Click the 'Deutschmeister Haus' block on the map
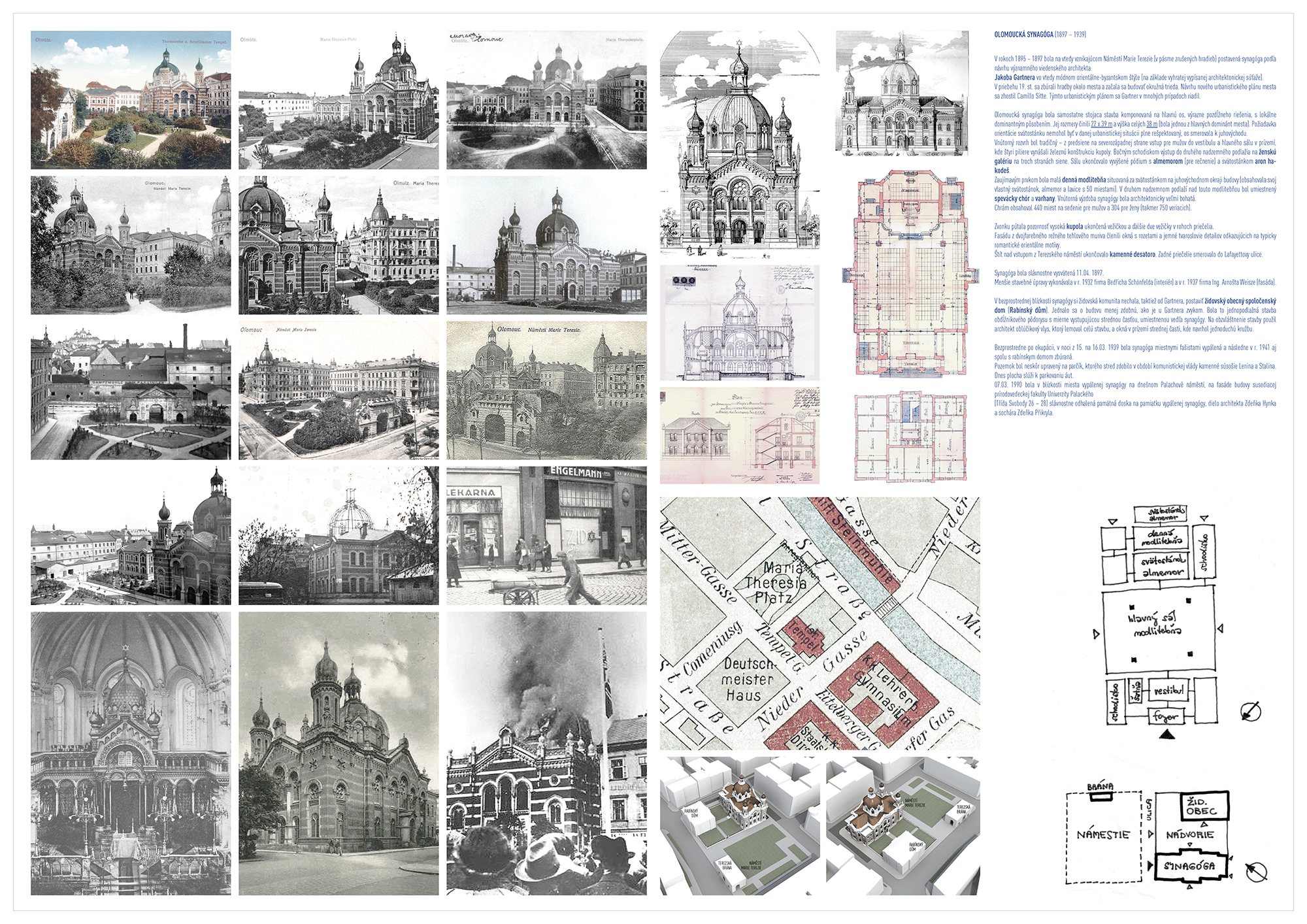1307x924 pixels. pos(748,680)
